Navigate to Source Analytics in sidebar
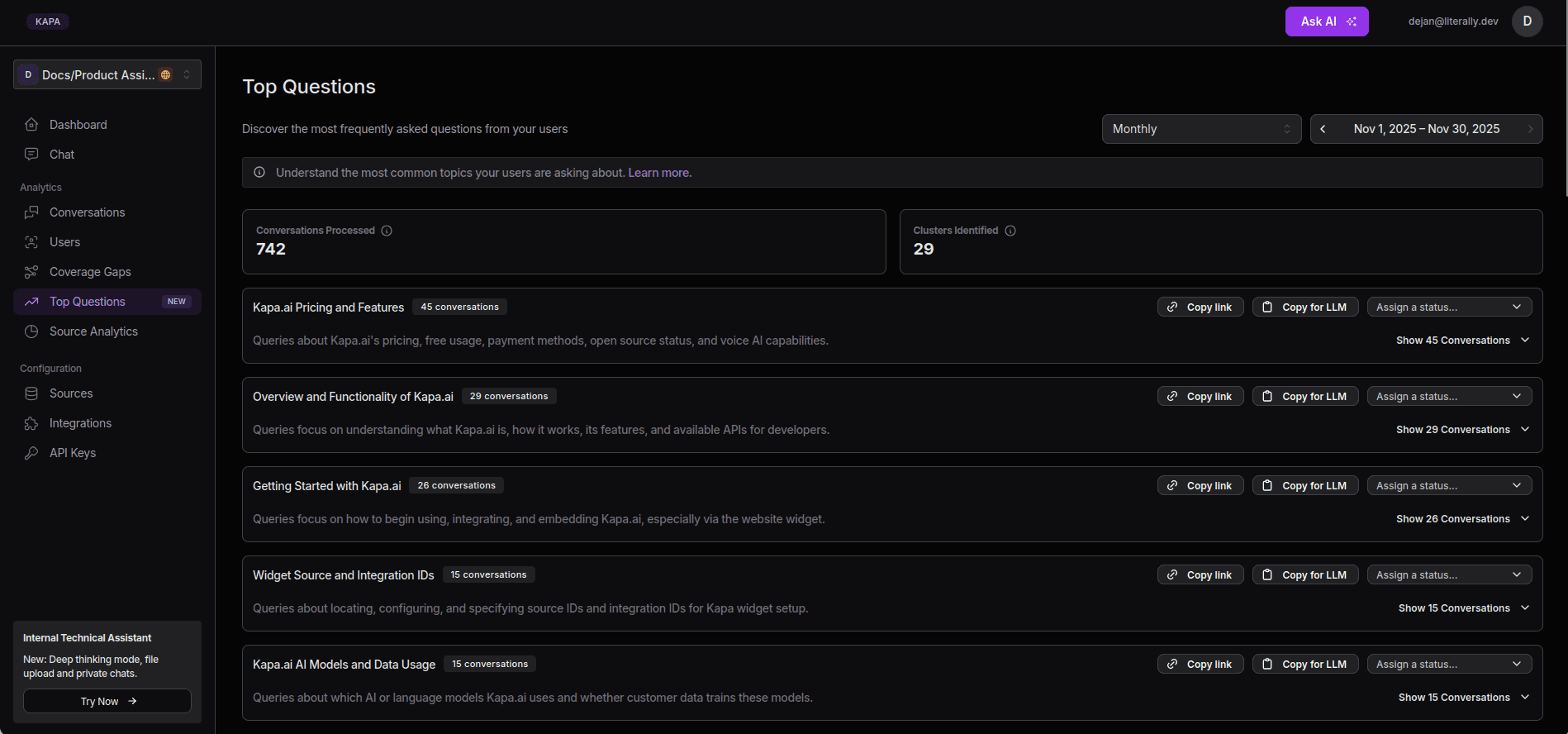Viewport: 1568px width, 734px height. [107, 331]
